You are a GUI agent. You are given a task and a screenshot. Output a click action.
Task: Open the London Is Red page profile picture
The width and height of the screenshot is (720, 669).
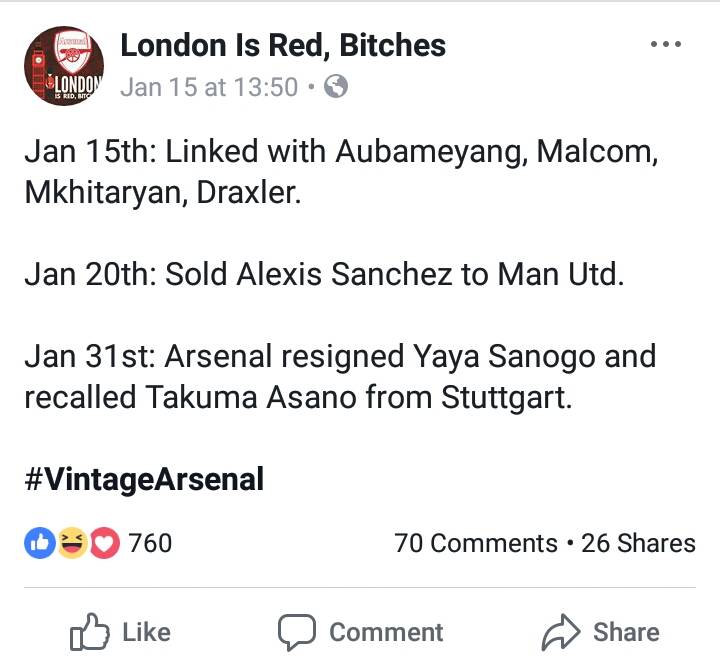coord(65,66)
